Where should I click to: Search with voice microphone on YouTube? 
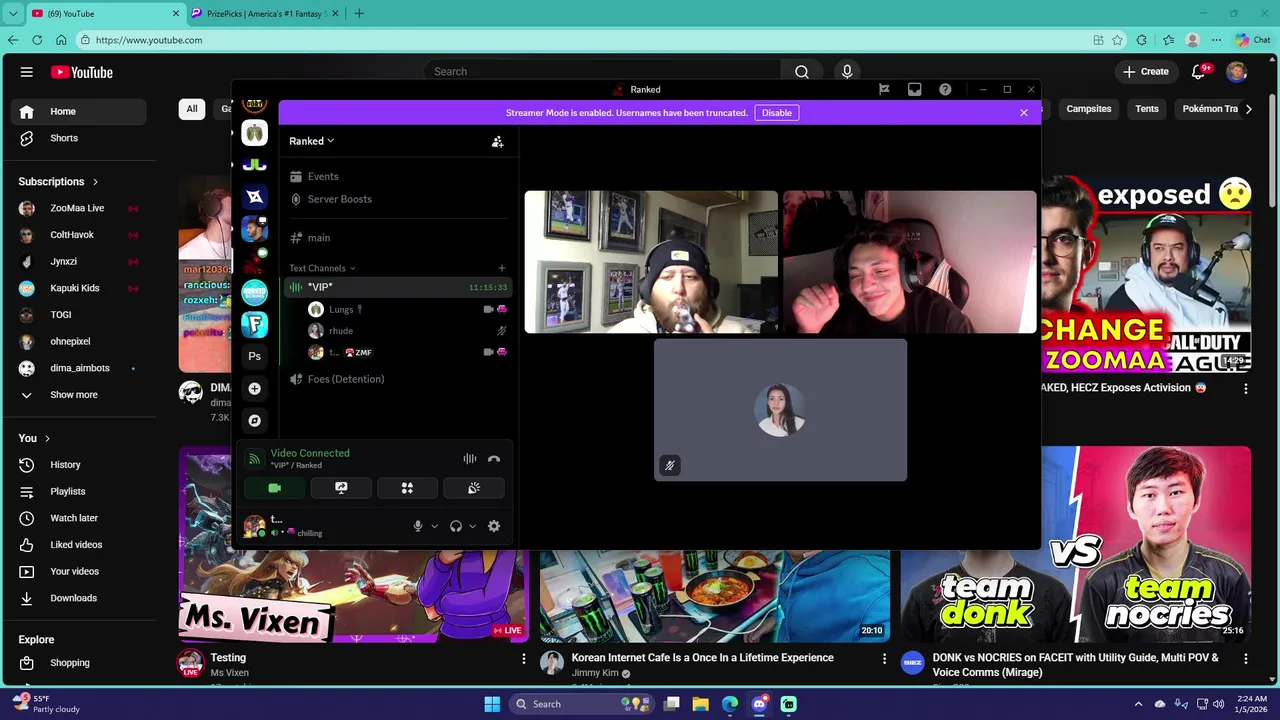click(847, 71)
